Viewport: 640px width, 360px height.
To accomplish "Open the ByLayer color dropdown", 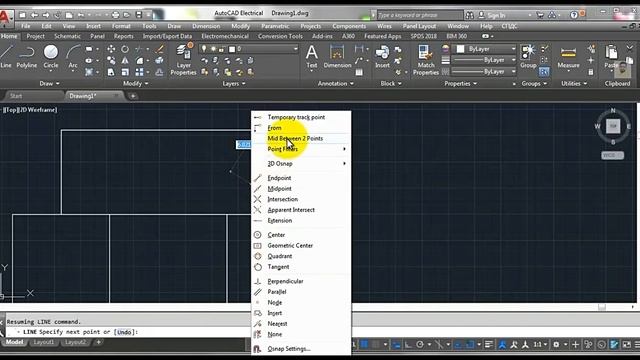I will pos(486,49).
